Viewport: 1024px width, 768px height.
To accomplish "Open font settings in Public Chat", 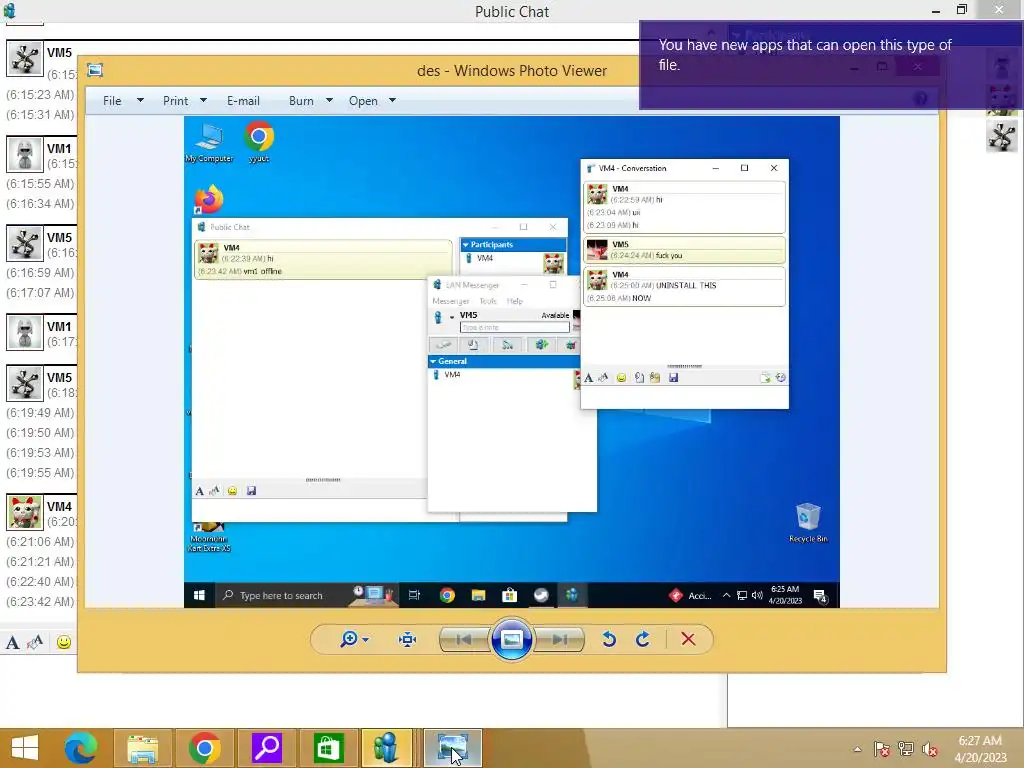I will pyautogui.click(x=12, y=643).
